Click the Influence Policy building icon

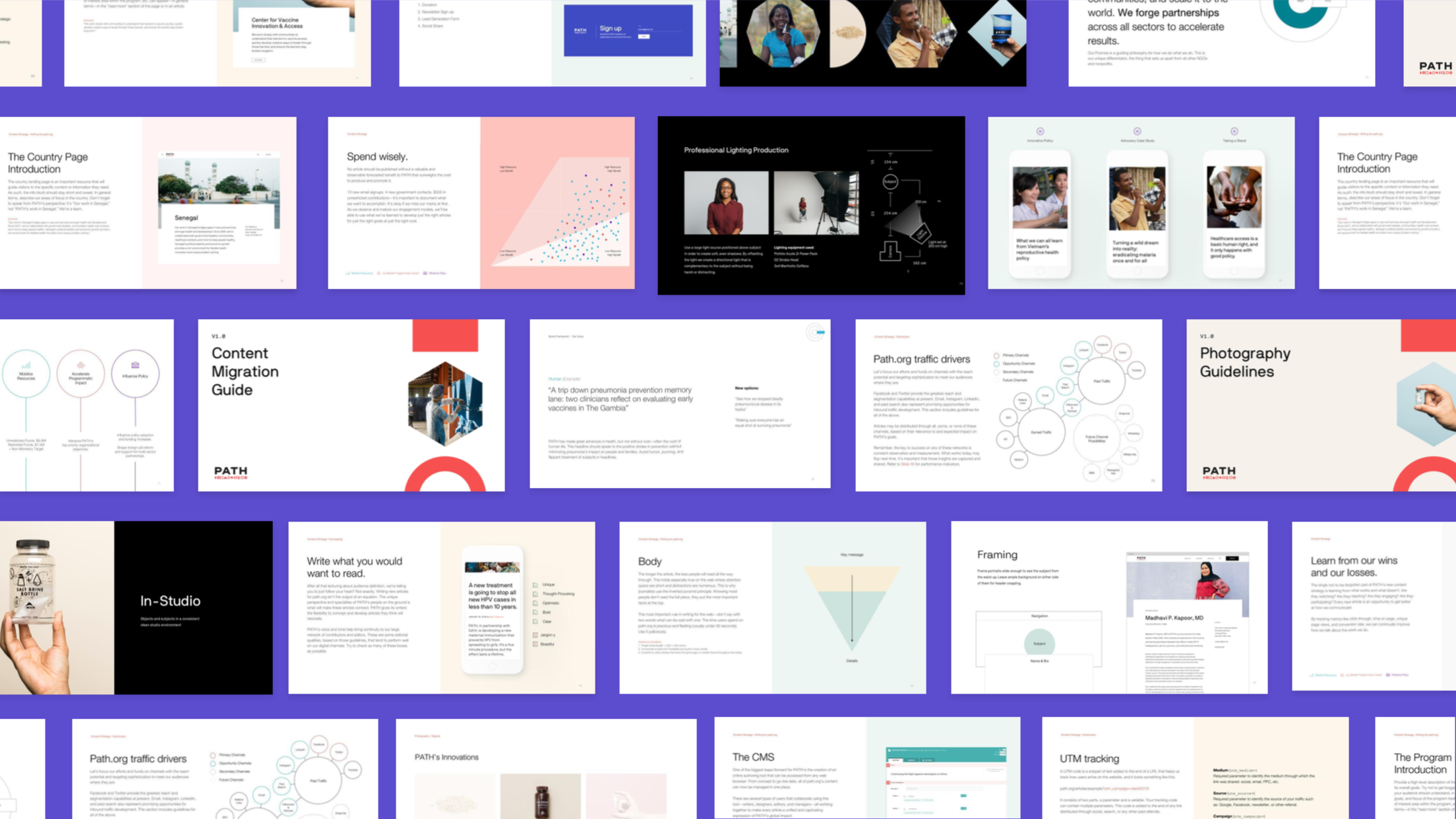coord(135,365)
